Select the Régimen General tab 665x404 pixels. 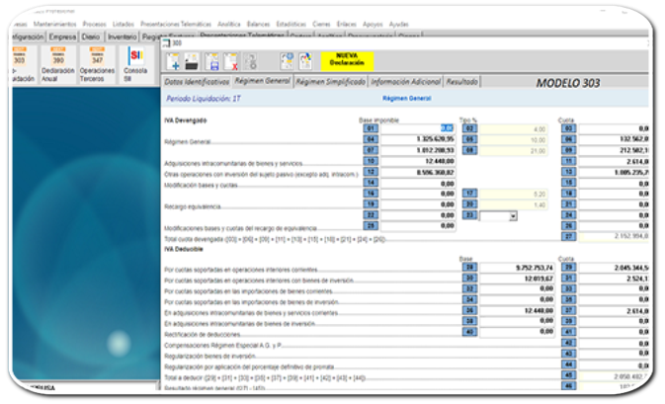263,81
